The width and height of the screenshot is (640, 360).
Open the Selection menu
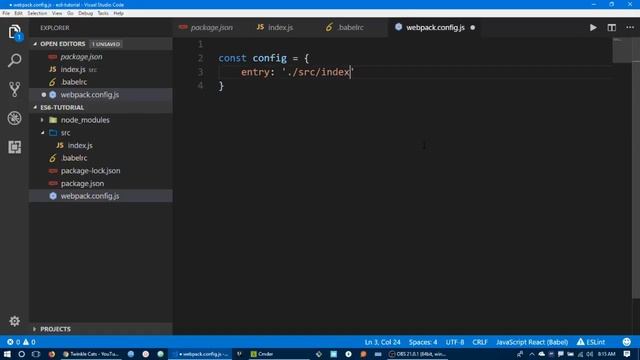(x=37, y=13)
